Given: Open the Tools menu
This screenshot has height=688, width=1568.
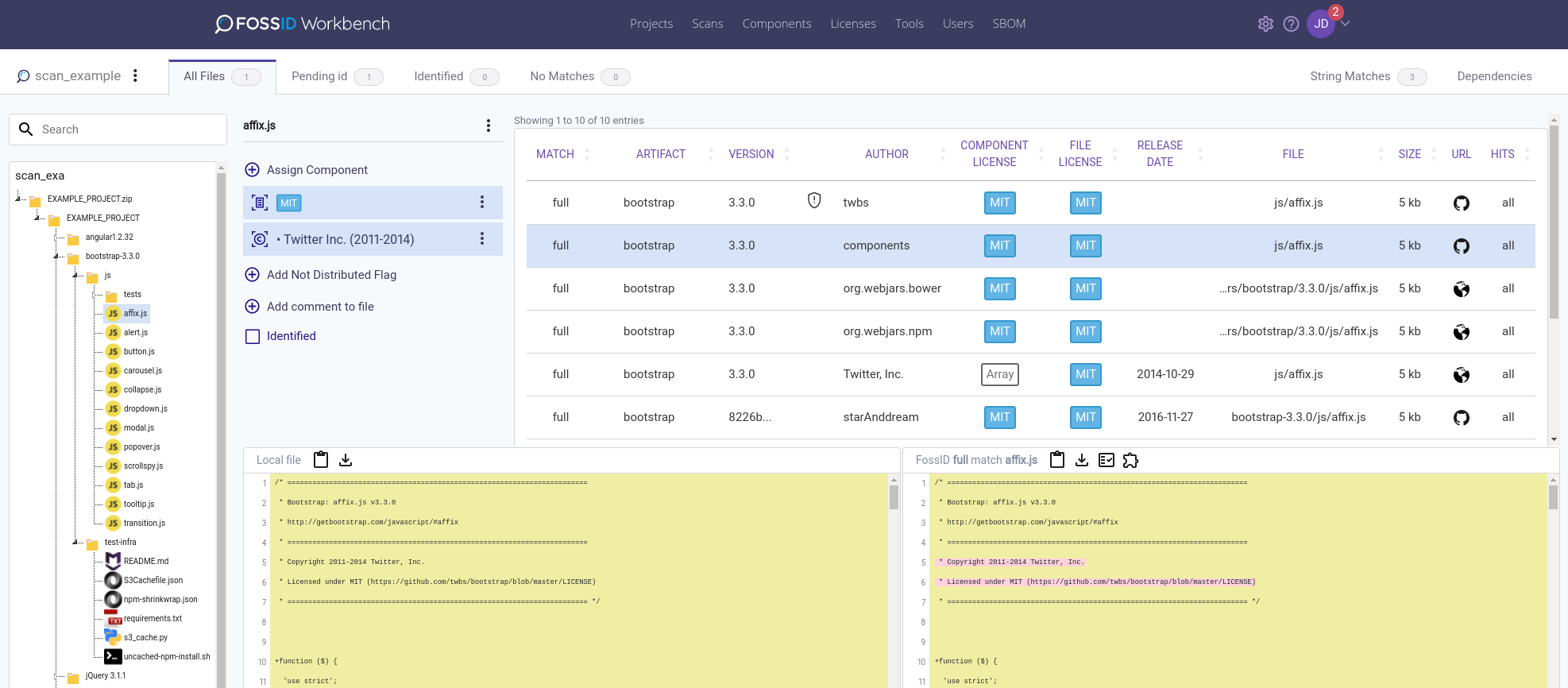Looking at the screenshot, I should (x=909, y=24).
